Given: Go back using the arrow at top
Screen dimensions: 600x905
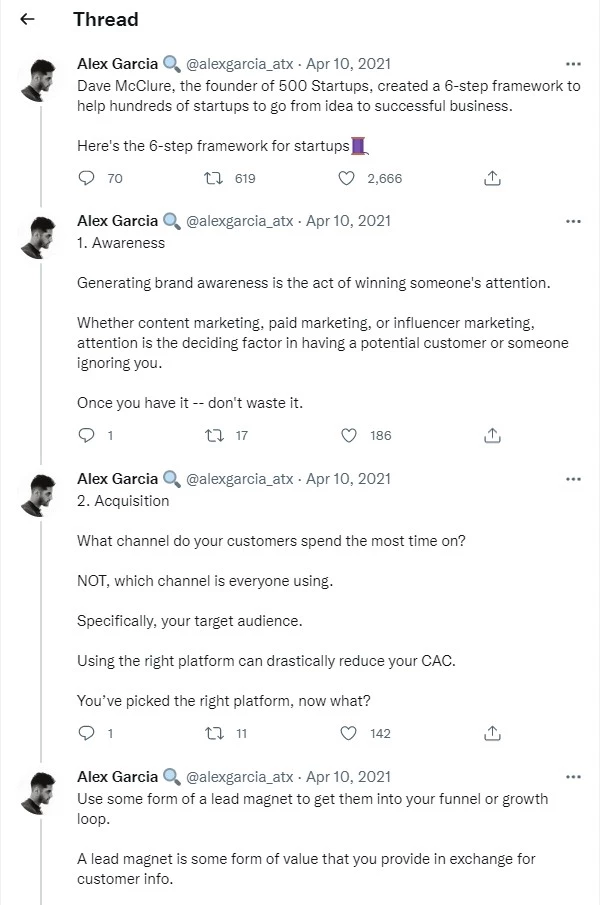Looking at the screenshot, I should (28, 19).
